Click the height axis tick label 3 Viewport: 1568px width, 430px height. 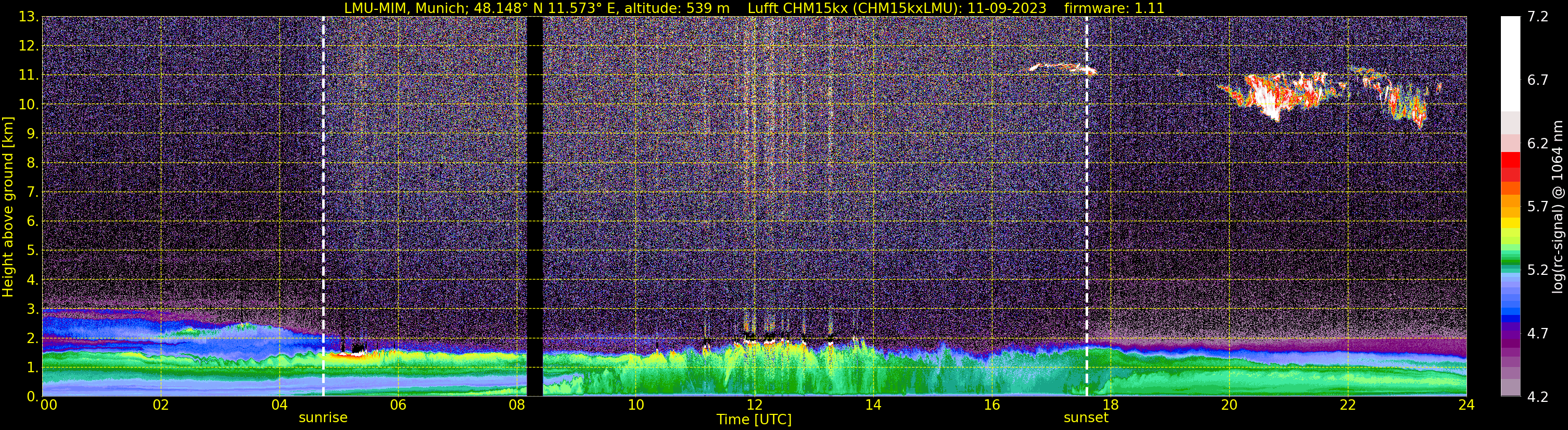click(x=32, y=309)
